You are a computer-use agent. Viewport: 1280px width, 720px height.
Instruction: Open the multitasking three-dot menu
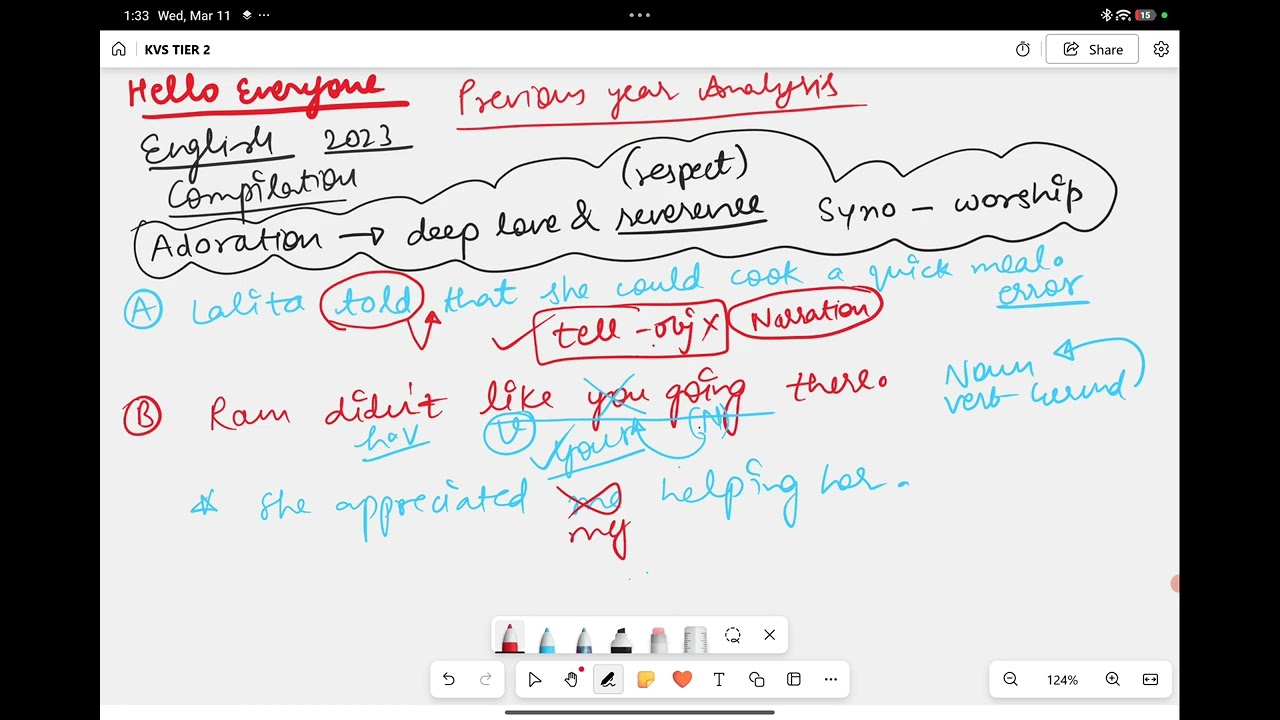640,15
